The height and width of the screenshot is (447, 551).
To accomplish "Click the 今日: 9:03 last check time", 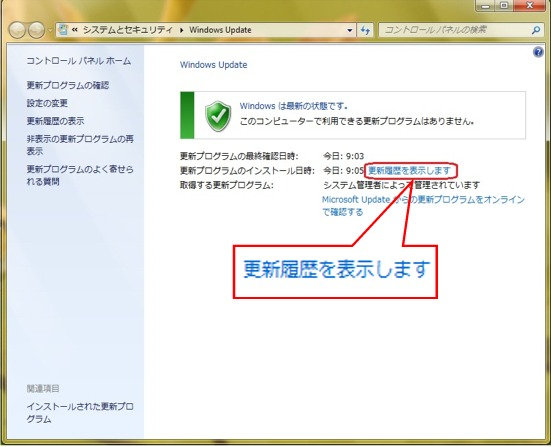I will pyautogui.click(x=343, y=156).
